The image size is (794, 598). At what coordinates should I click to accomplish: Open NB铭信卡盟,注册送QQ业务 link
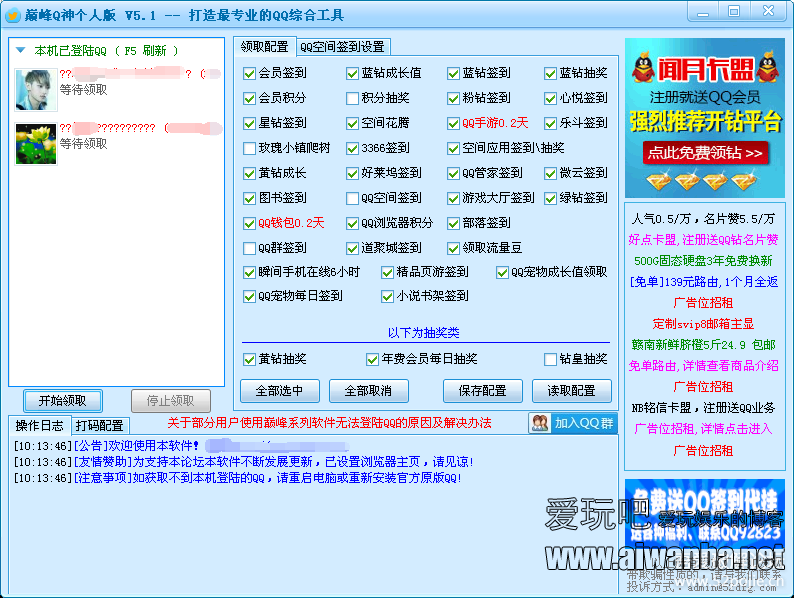(703, 408)
